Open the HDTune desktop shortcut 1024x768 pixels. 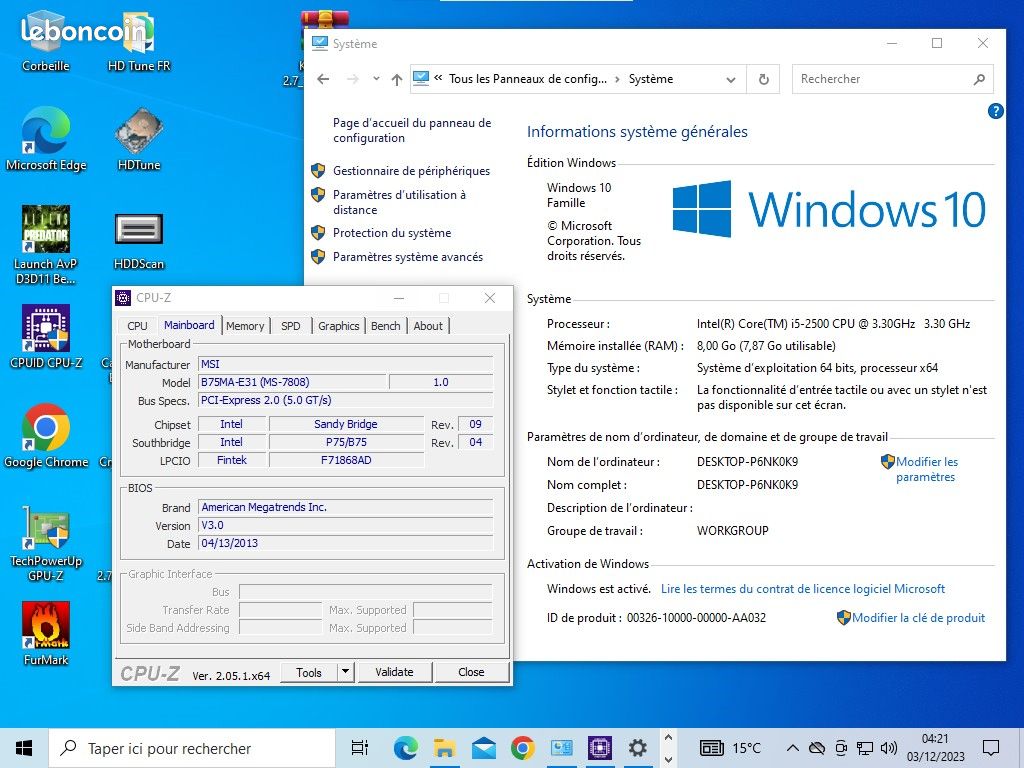[138, 138]
